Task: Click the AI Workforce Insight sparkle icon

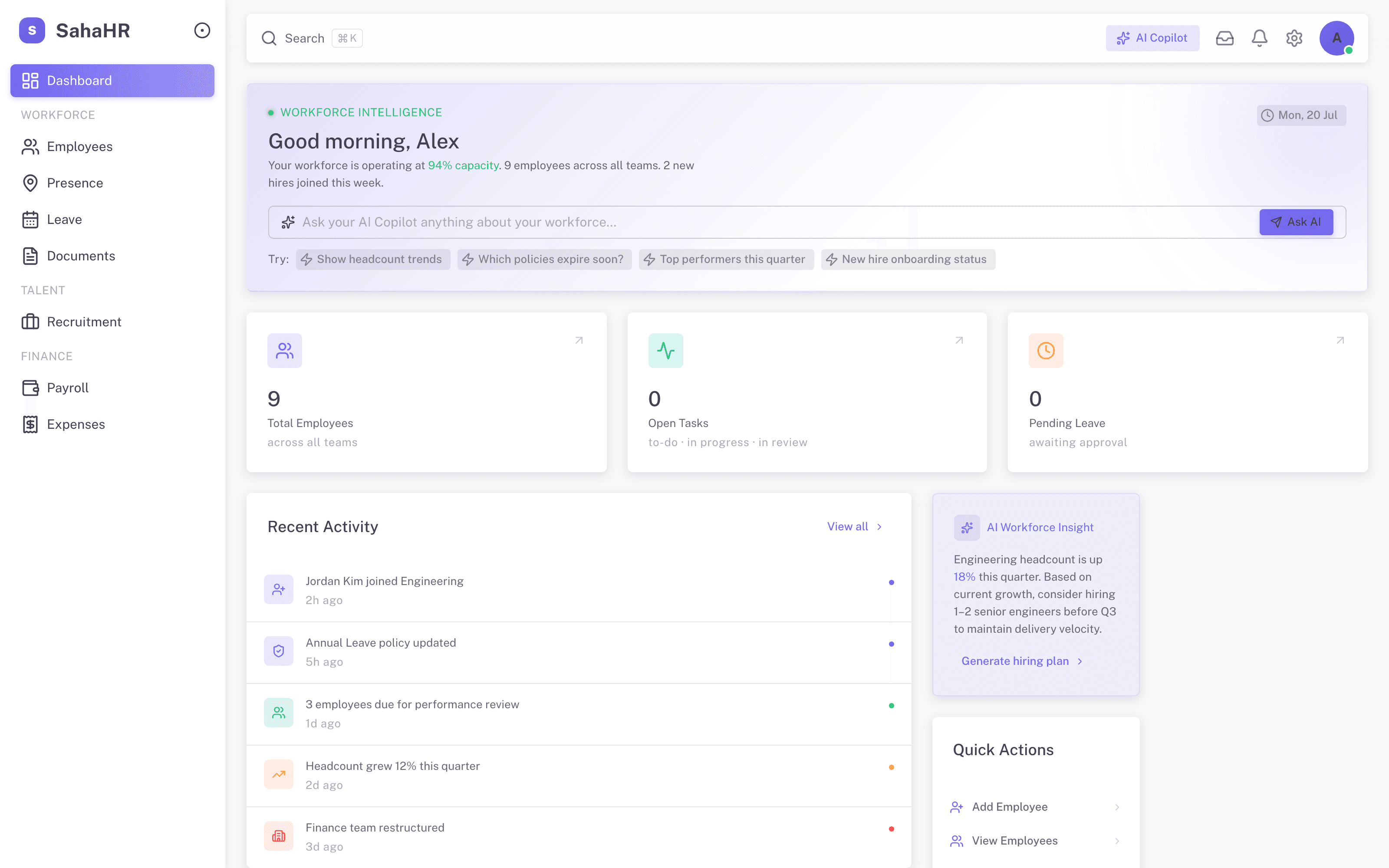Action: click(967, 528)
